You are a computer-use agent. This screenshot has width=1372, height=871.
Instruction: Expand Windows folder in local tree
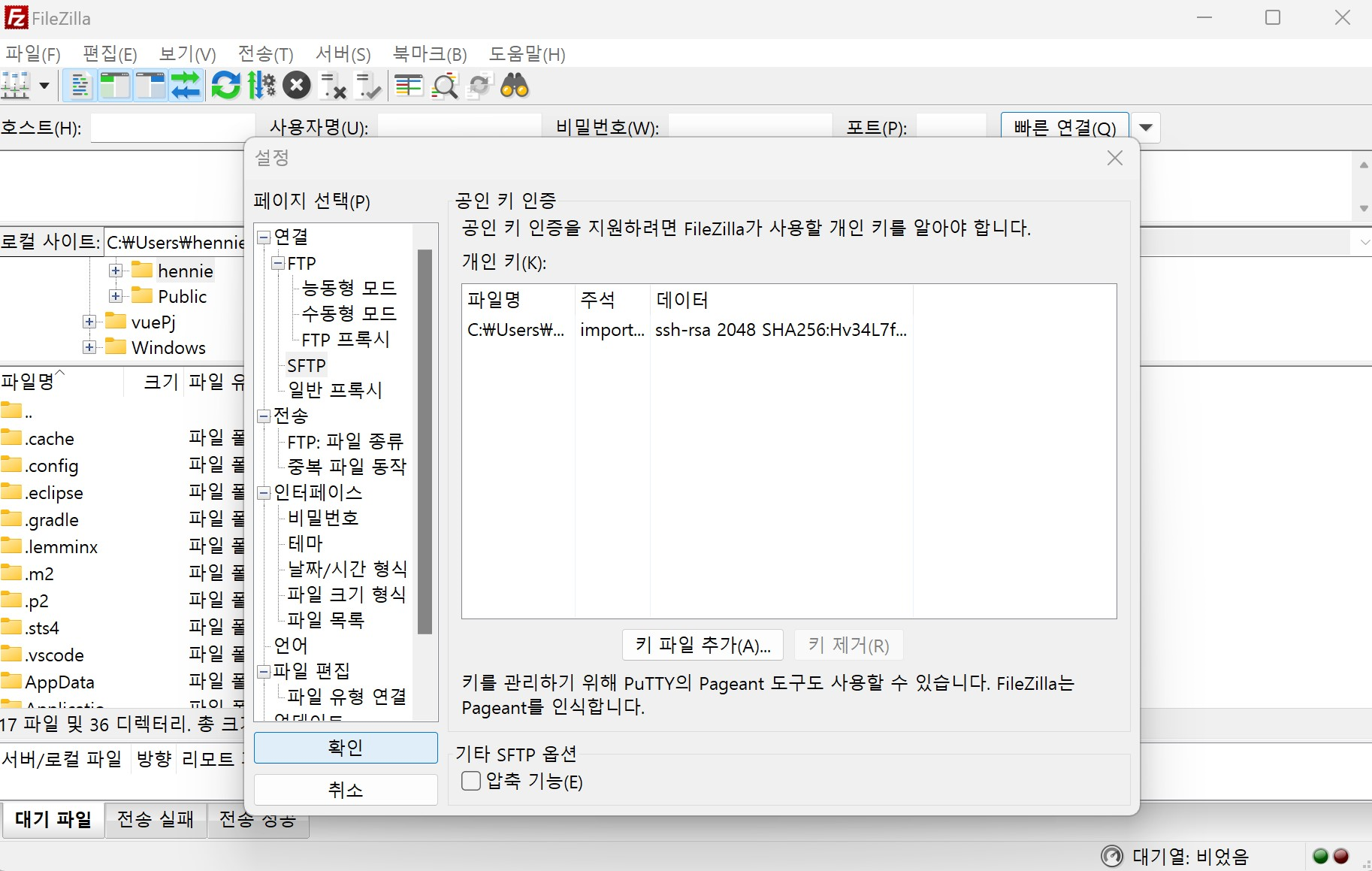point(89,347)
